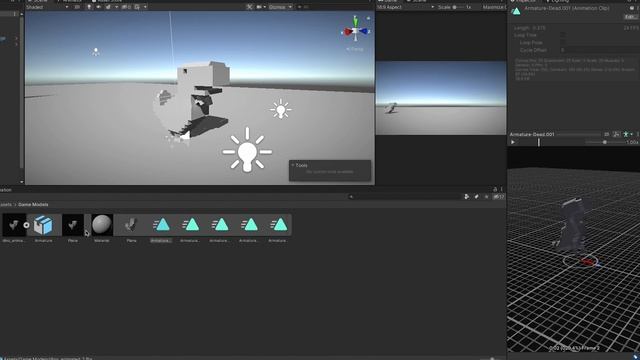The height and width of the screenshot is (360, 640).
Task: Select the second Armature animation clip
Action: (x=190, y=224)
